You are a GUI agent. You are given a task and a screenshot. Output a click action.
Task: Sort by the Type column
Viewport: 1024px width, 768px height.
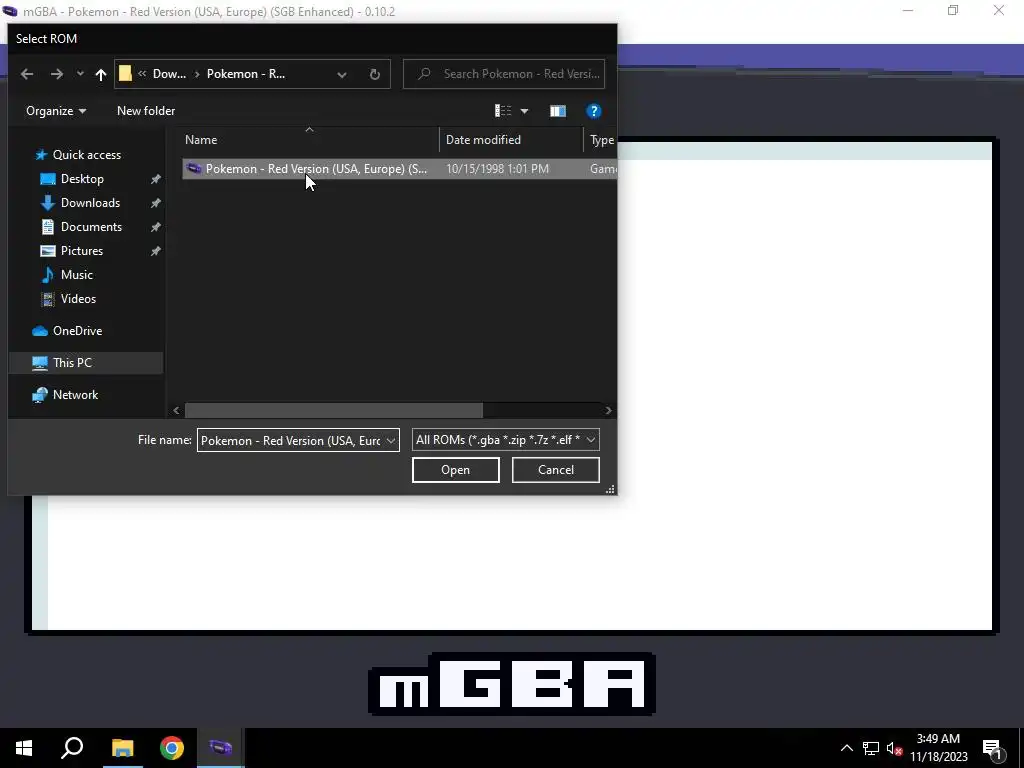601,140
